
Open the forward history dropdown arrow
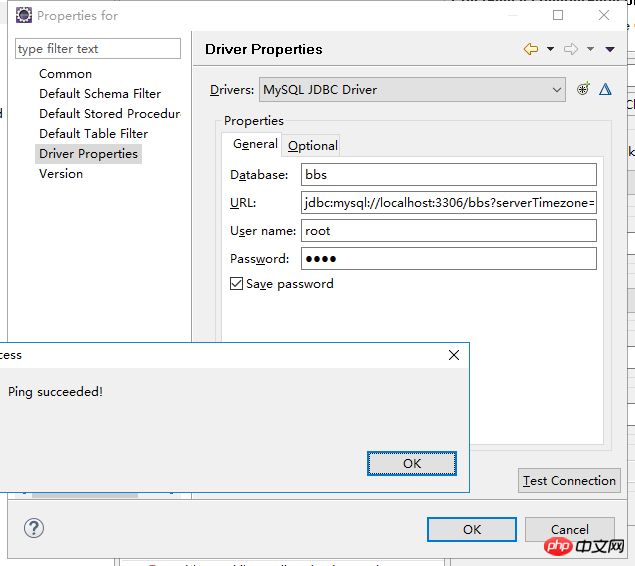pos(590,49)
